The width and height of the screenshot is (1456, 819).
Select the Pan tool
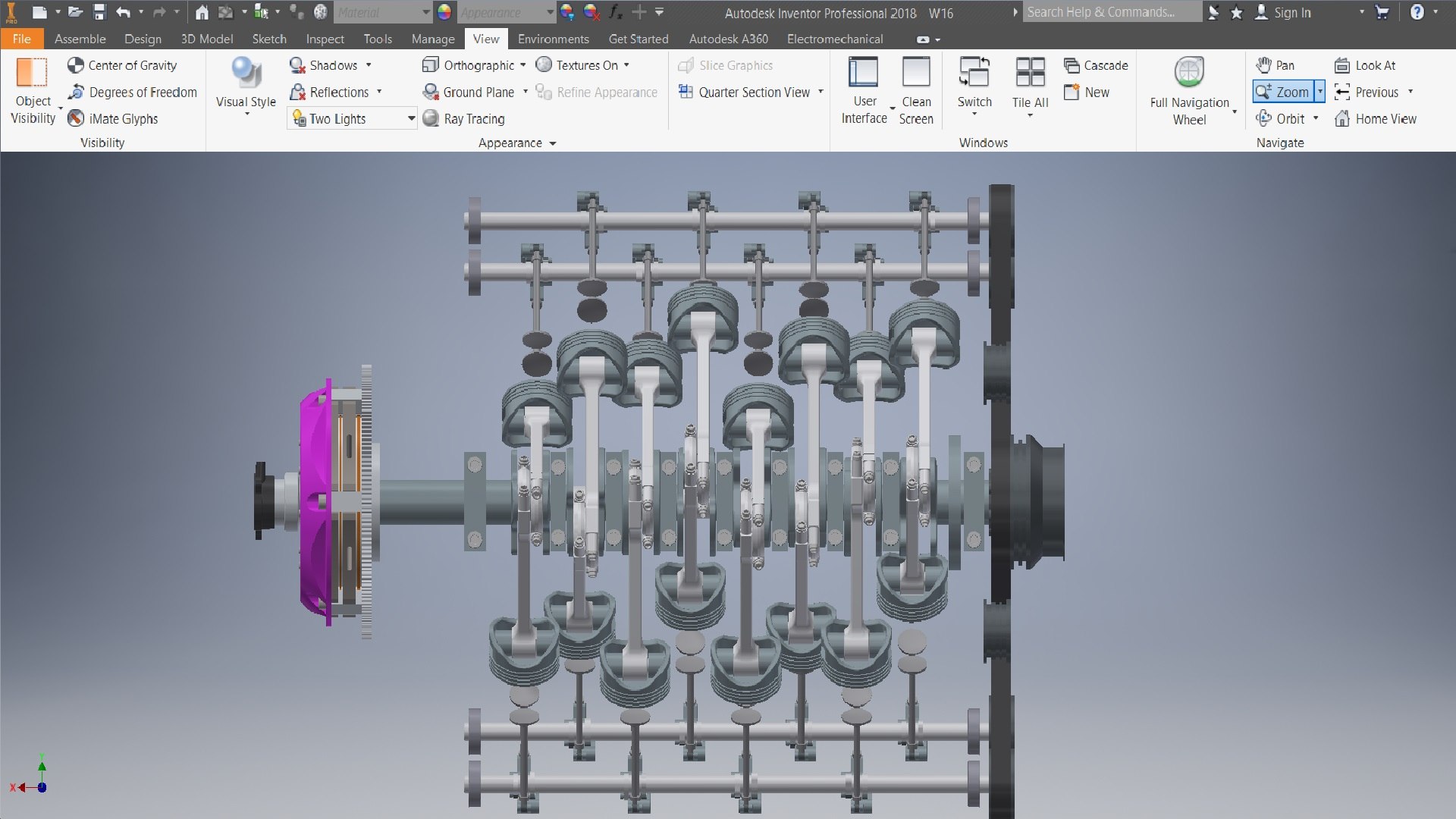pyautogui.click(x=1275, y=65)
